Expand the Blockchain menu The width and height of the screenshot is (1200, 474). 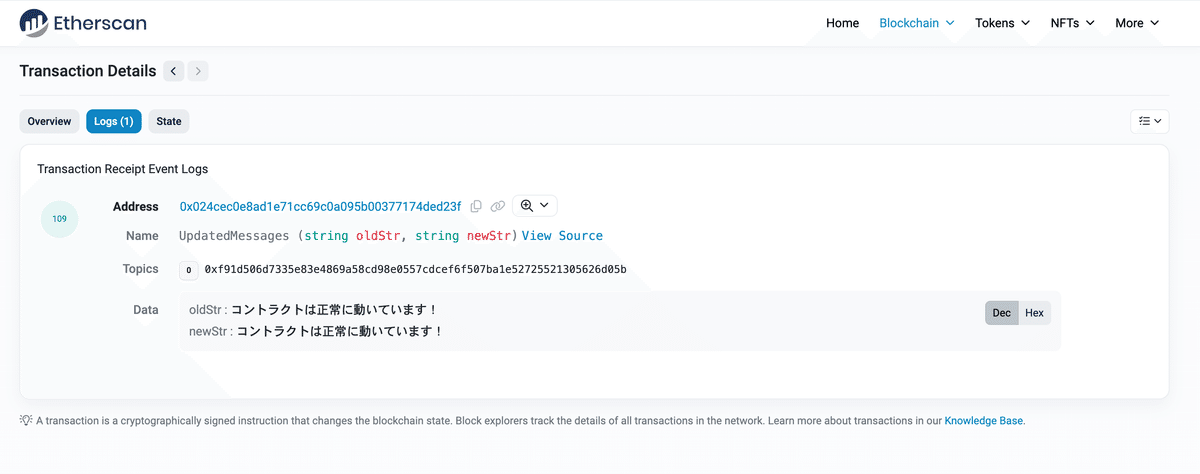(x=917, y=23)
